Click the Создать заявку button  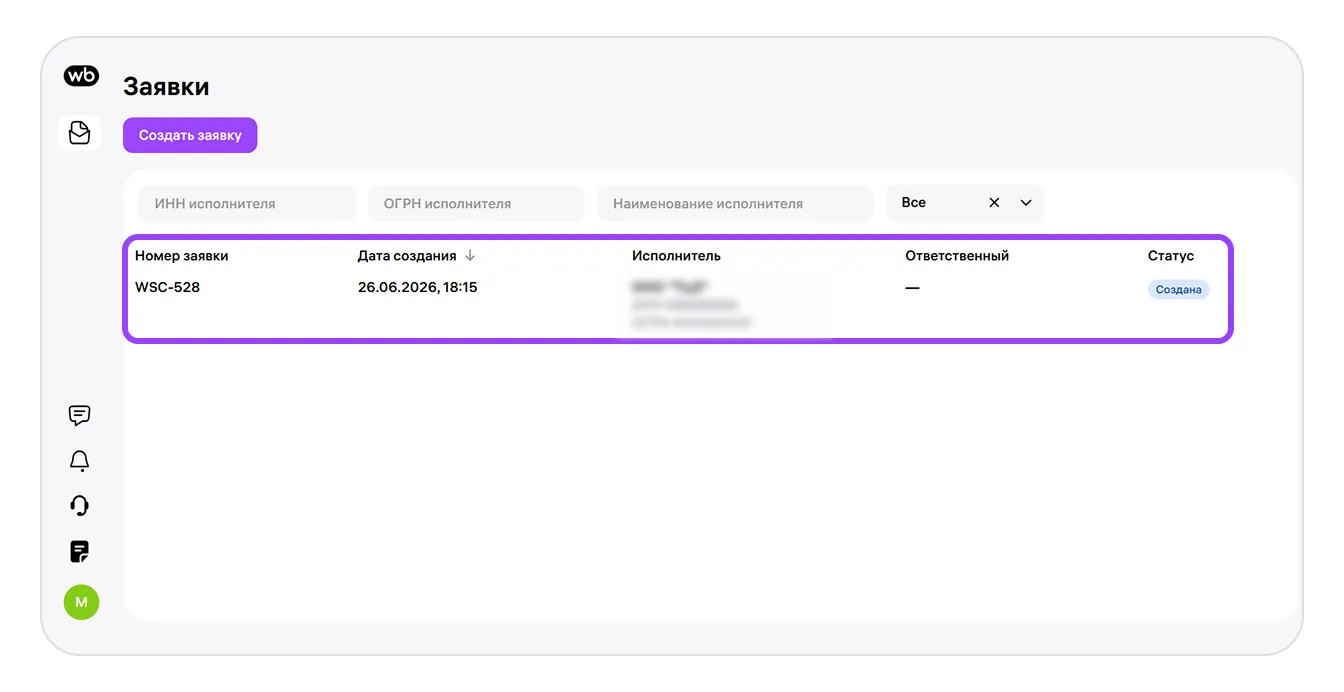(x=190, y=135)
